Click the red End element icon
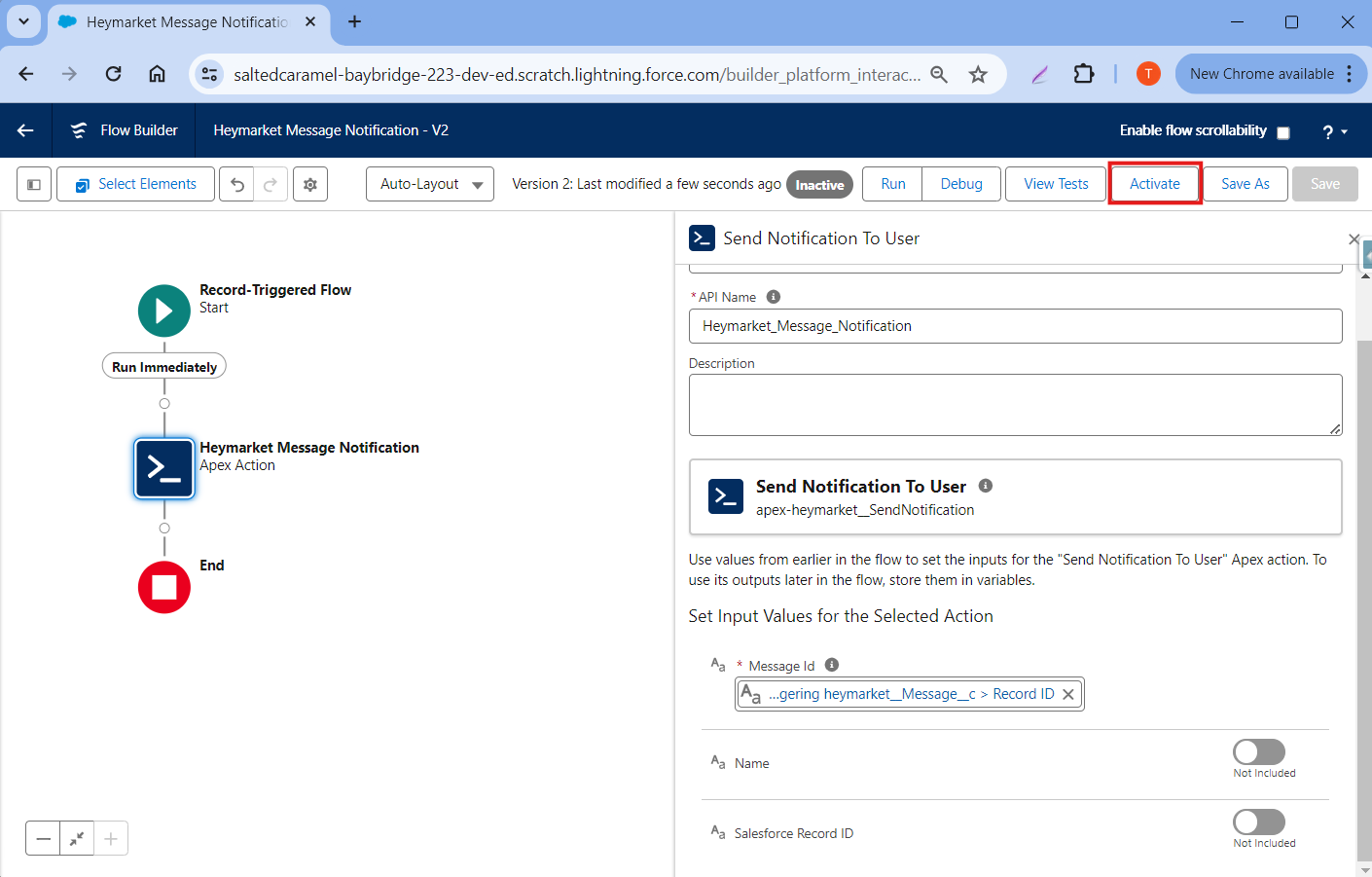Image resolution: width=1372 pixels, height=877 pixels. (164, 587)
